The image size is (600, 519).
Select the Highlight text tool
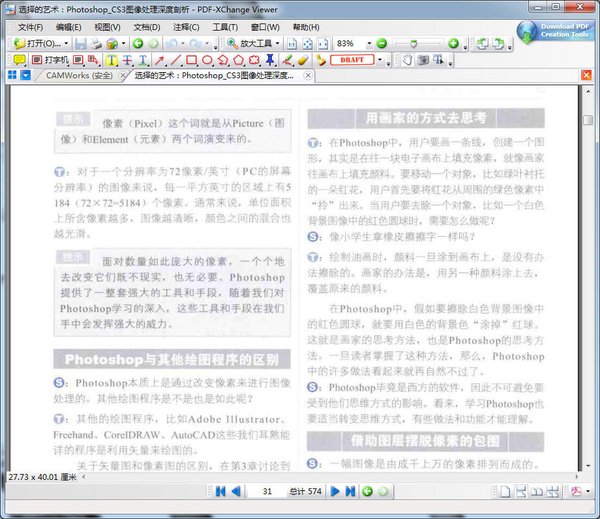coord(111,60)
